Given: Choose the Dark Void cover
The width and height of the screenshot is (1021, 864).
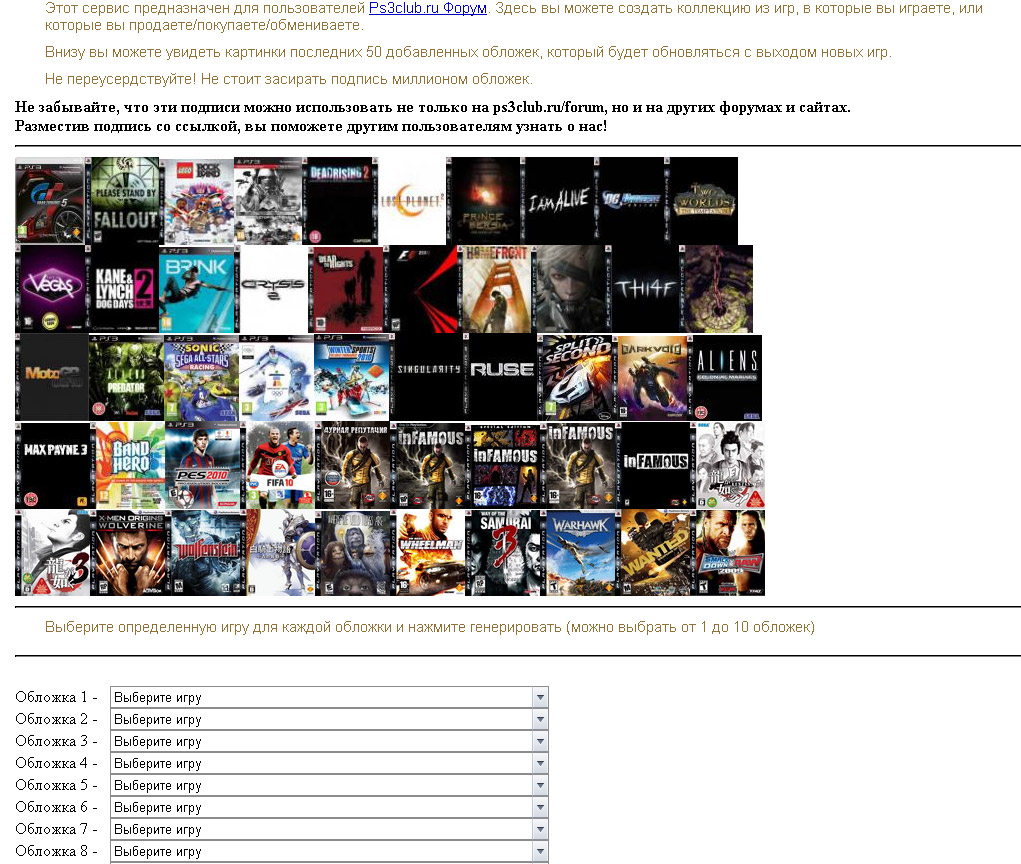Looking at the screenshot, I should 651,378.
